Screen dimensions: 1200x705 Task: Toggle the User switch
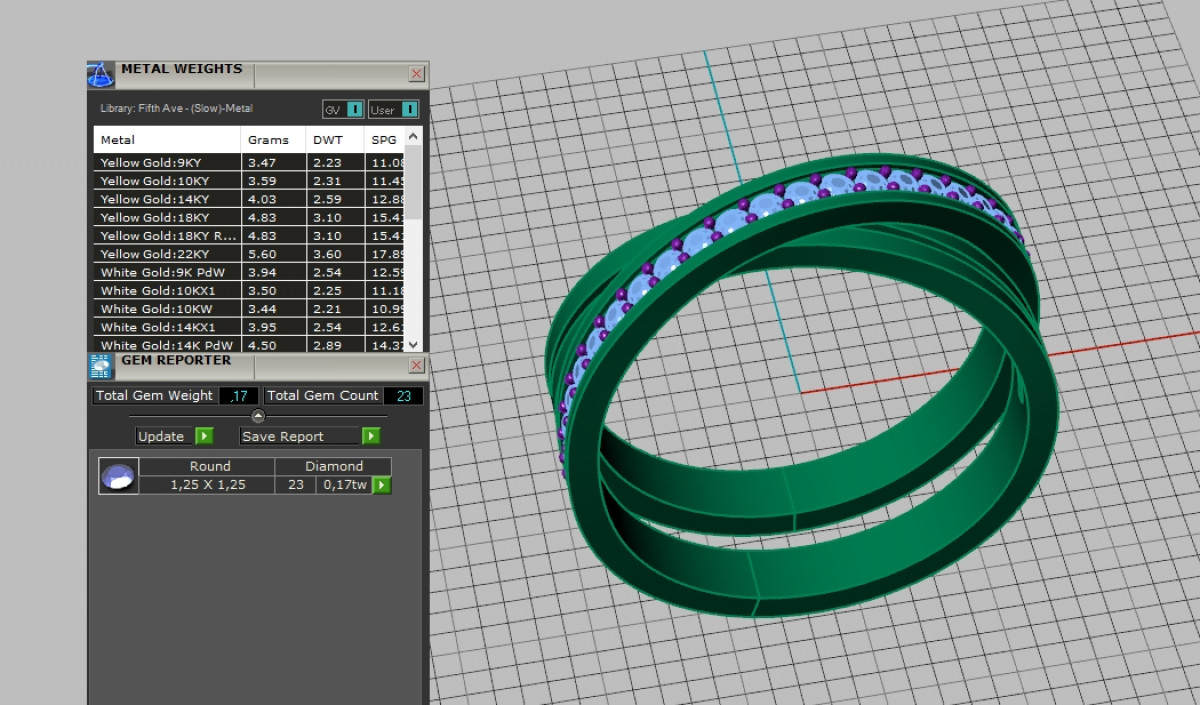(409, 110)
